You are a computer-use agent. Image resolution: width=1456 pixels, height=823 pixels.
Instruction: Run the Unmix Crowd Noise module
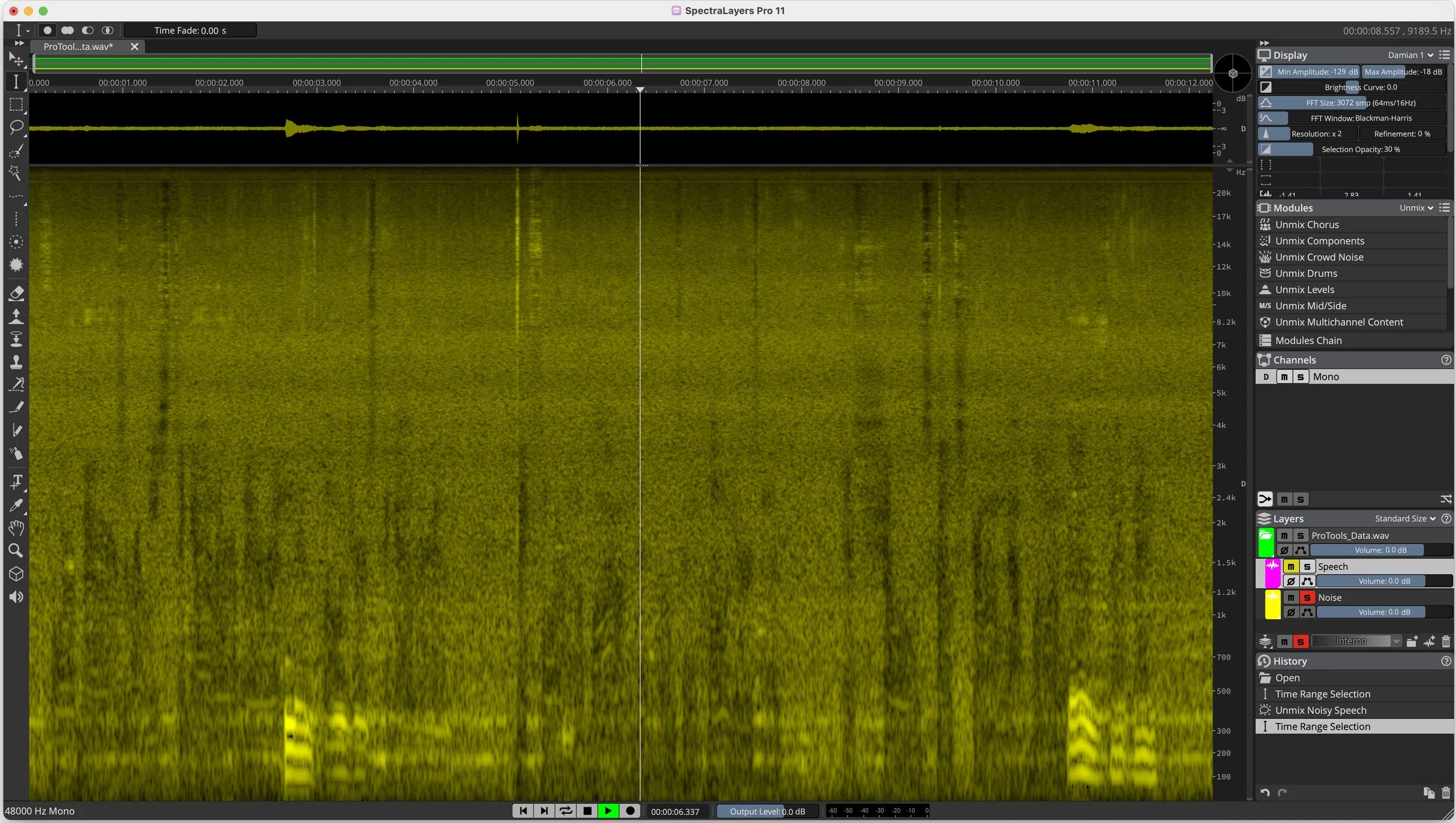1319,256
